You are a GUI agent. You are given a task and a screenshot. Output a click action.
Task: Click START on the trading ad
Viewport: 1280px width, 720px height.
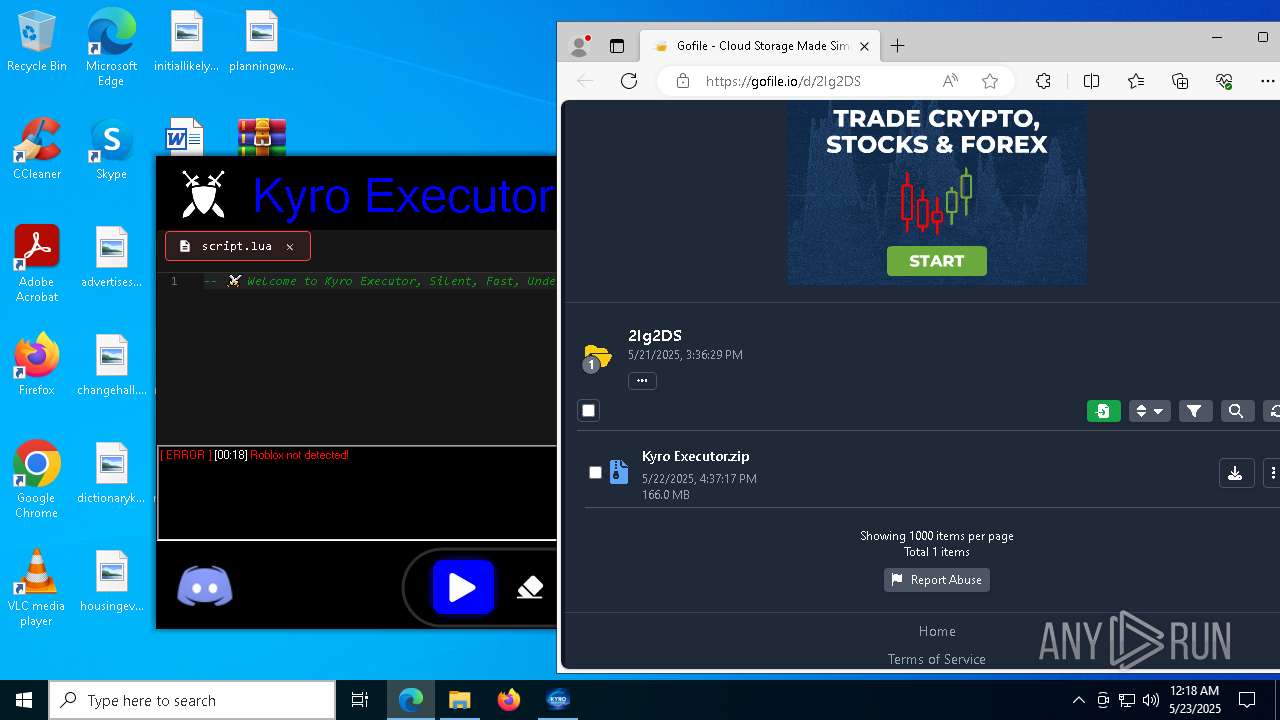point(937,261)
